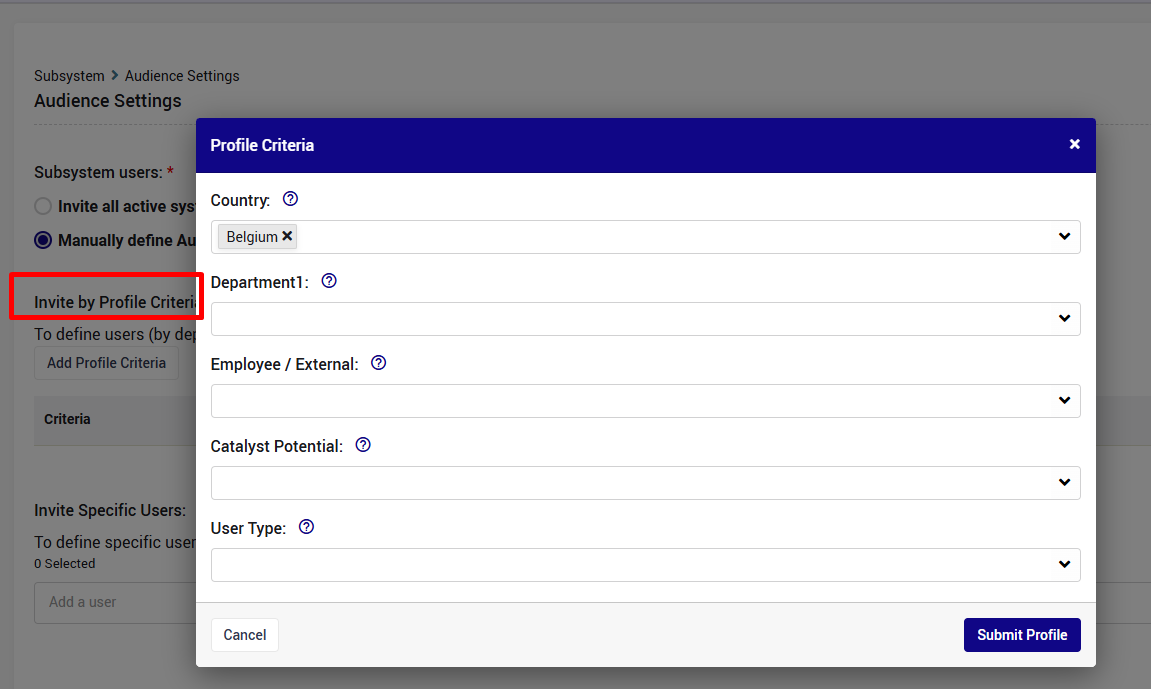Expand the User Type dropdown arrow
This screenshot has height=689, width=1151.
click(1064, 564)
